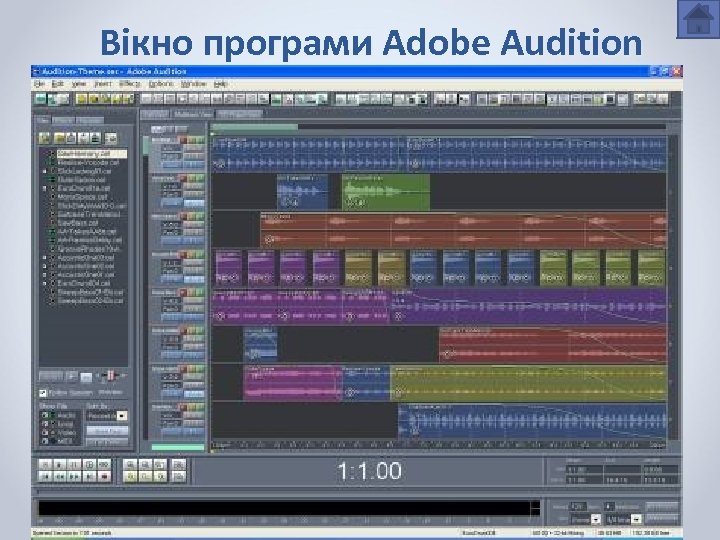Switch to the CD Project View tab
This screenshot has width=720, height=540.
(x=239, y=114)
